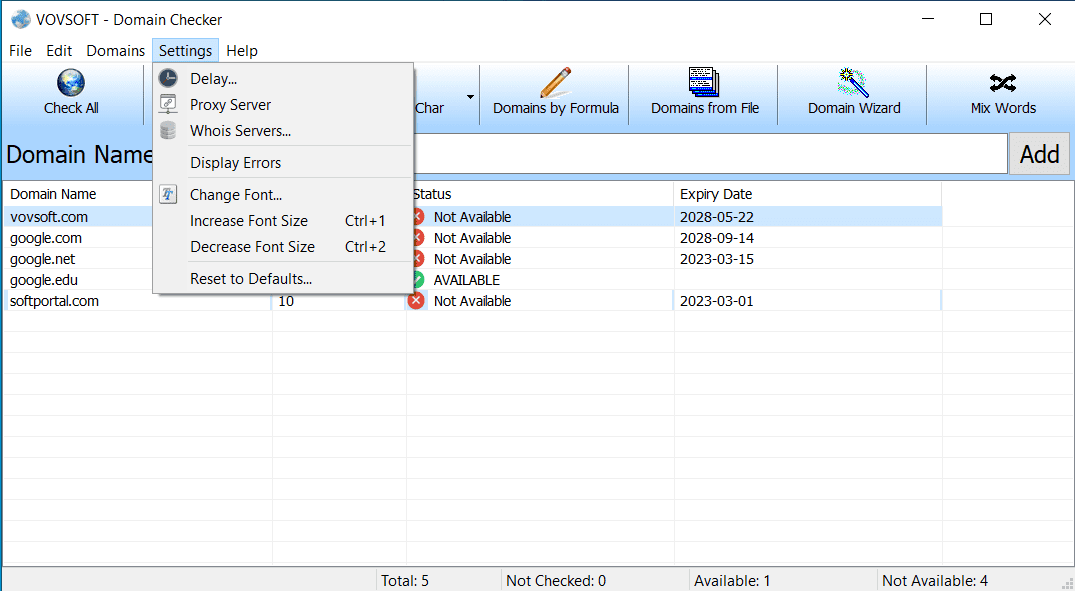Click the Check All globe icon
The height and width of the screenshot is (591, 1075).
click(x=71, y=82)
